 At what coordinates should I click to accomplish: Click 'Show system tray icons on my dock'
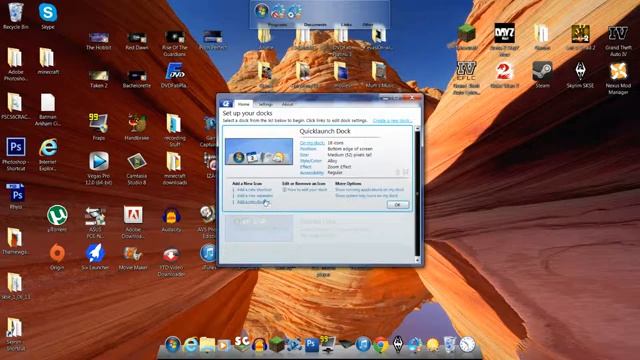click(x=367, y=196)
